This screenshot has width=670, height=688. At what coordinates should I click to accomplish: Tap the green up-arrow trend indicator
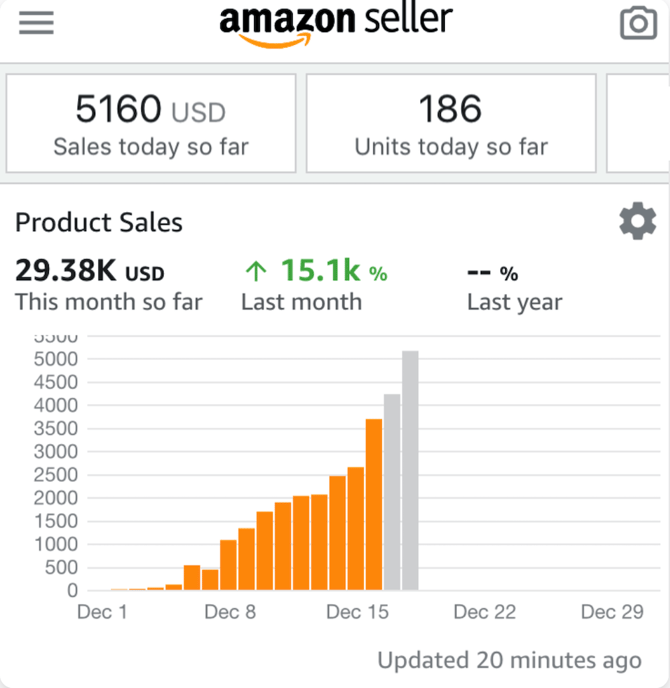pos(256,271)
